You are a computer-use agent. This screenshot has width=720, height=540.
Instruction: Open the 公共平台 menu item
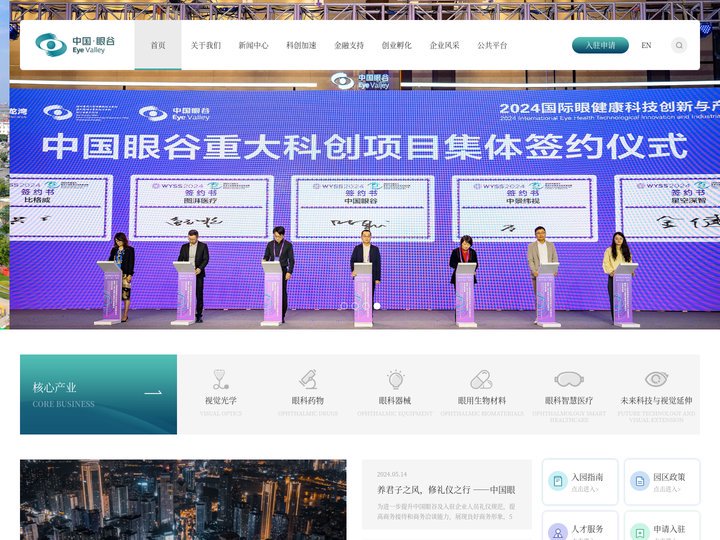[492, 45]
